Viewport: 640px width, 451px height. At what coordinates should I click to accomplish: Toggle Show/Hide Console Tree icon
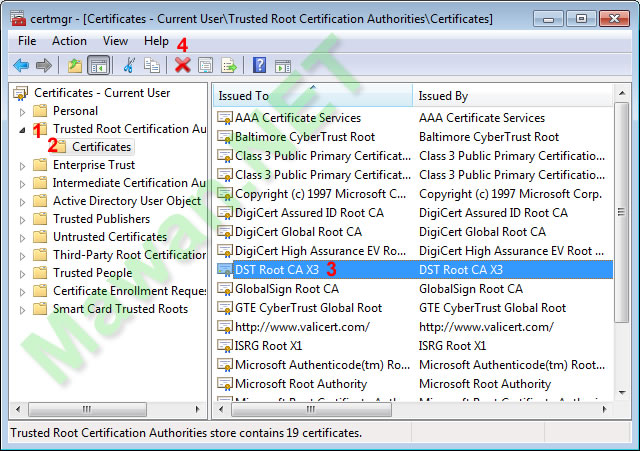(x=99, y=65)
